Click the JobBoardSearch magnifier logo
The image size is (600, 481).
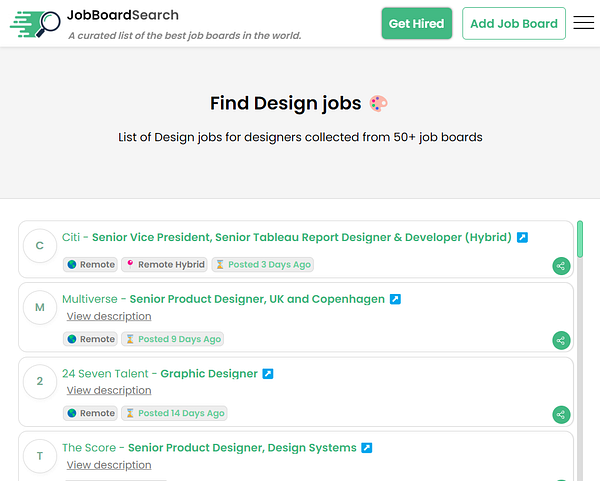point(35,23)
